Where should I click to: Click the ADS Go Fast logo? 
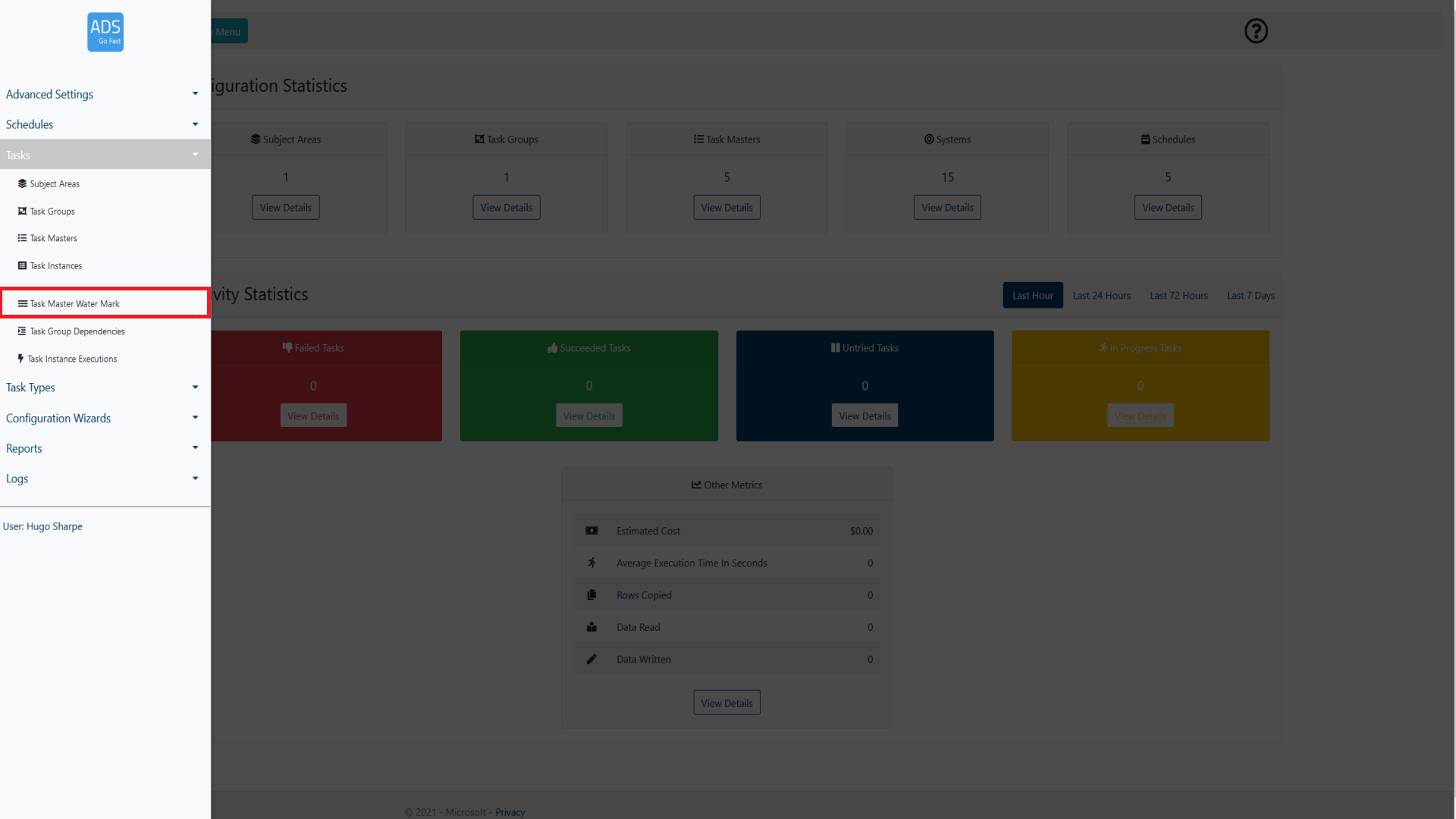105,32
